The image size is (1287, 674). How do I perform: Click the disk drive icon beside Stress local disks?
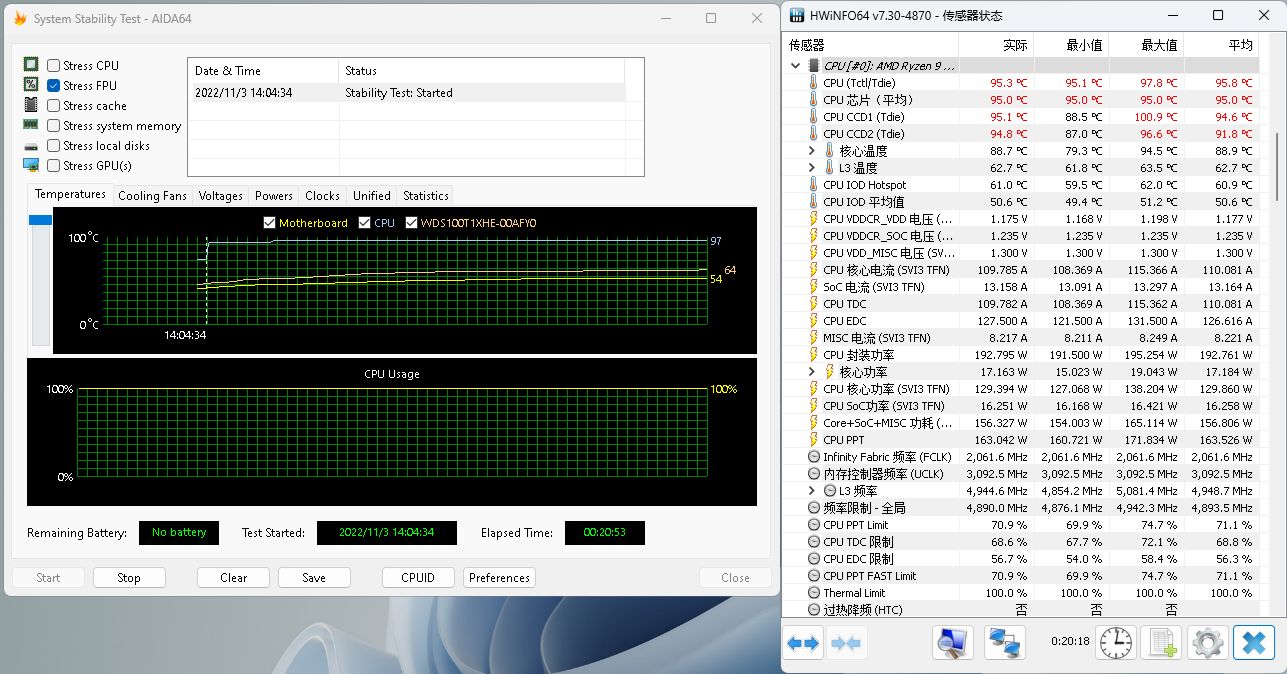coord(31,146)
